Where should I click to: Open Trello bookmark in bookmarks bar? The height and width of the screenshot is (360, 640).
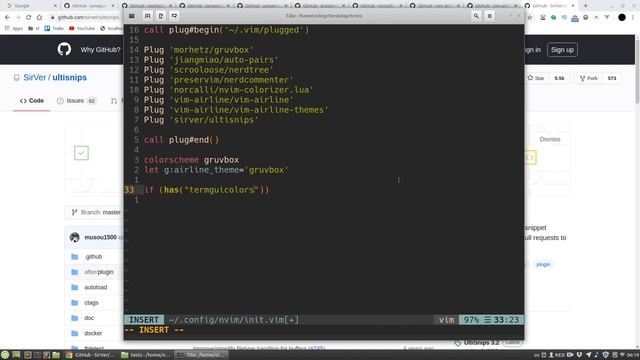(54, 29)
